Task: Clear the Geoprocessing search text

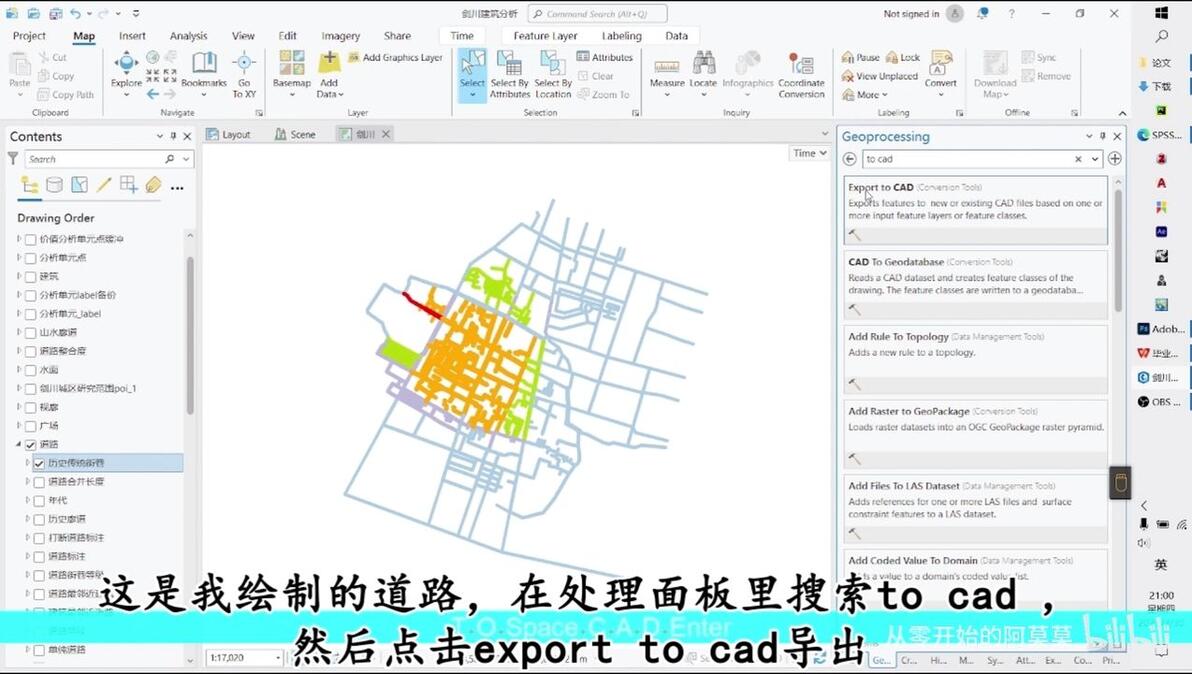Action: point(1078,159)
